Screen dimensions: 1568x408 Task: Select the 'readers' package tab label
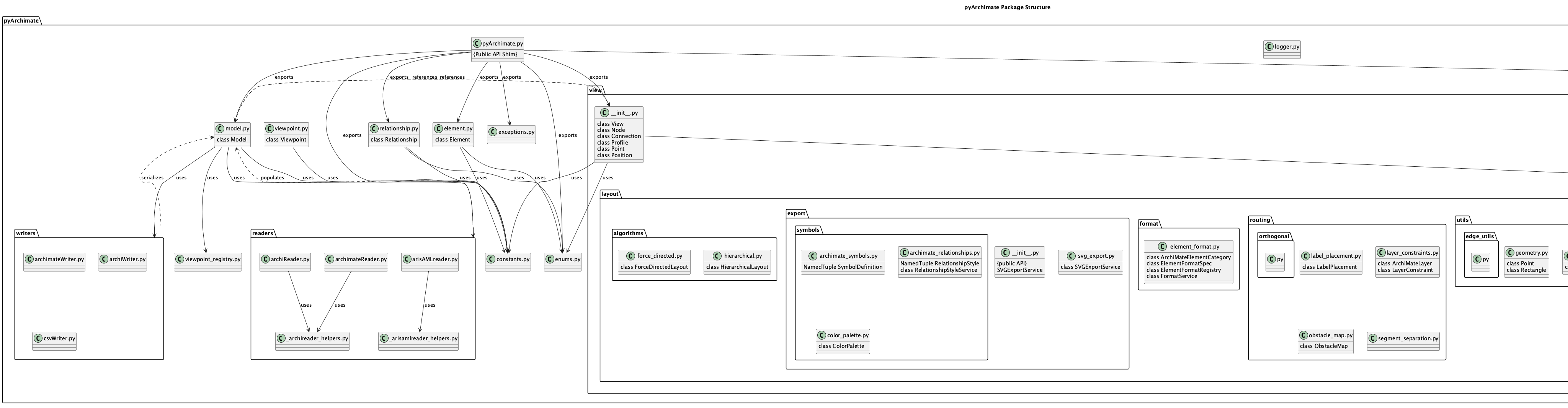(x=262, y=233)
